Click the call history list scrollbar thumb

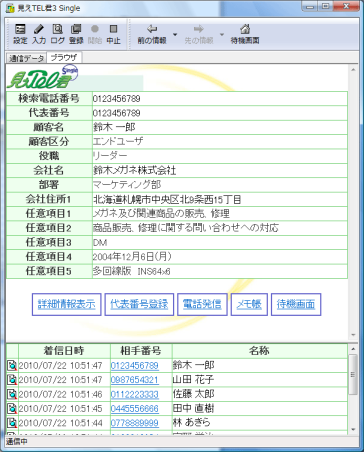point(352,375)
